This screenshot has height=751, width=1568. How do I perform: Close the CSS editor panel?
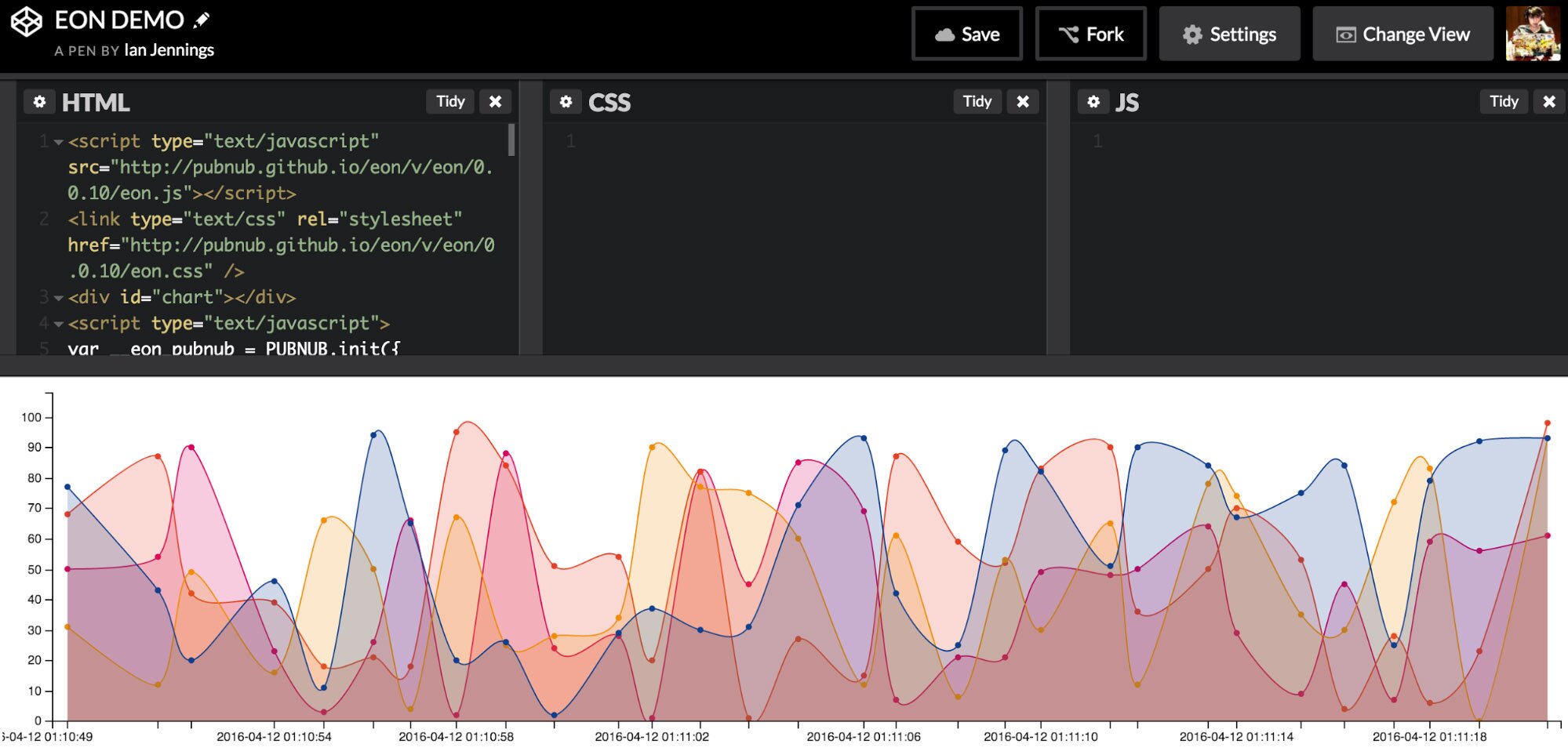tap(1022, 102)
